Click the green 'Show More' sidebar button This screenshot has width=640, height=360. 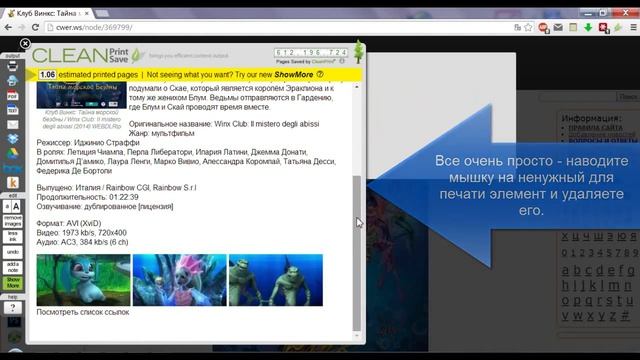click(13, 283)
